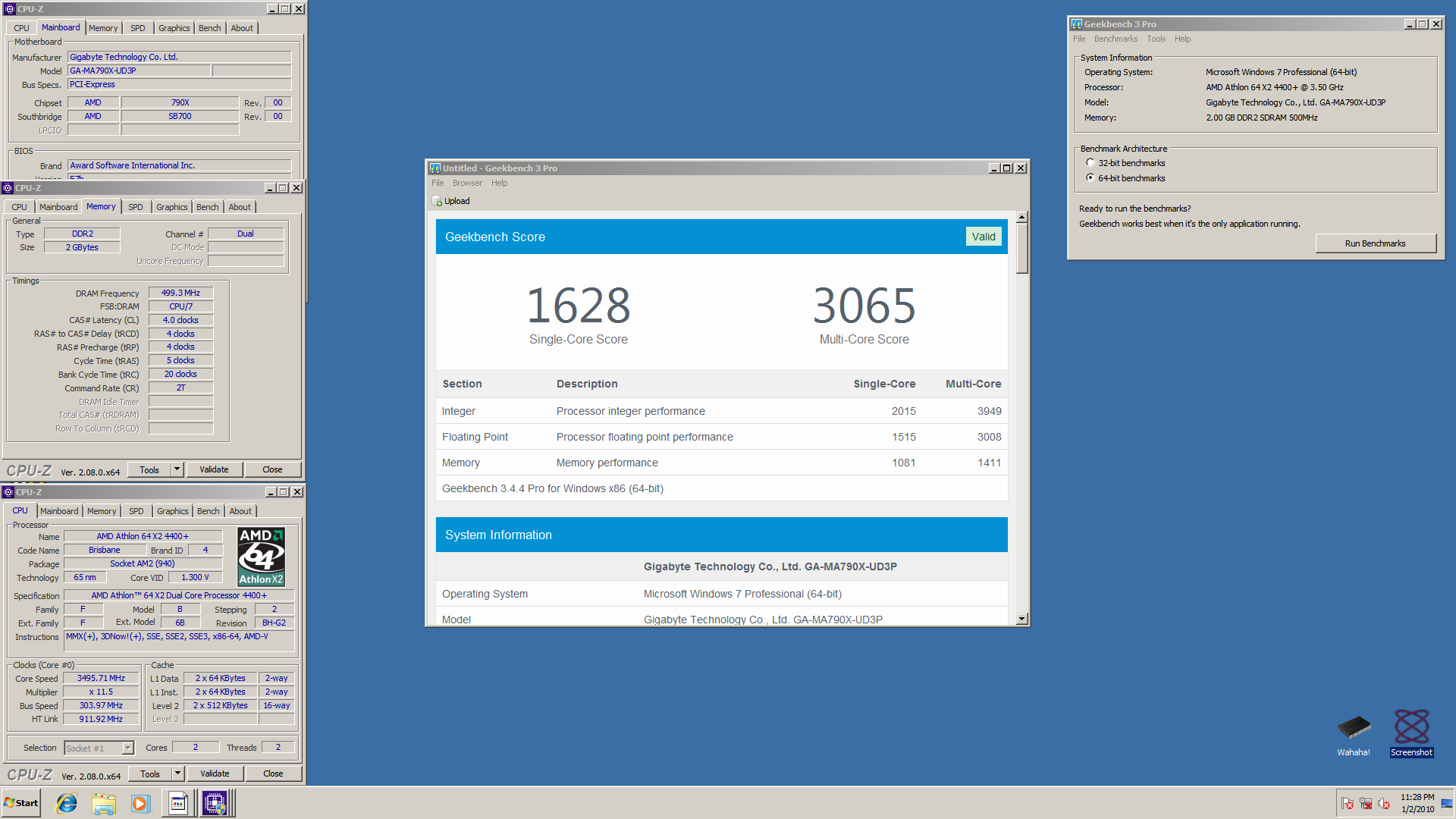Open Windows Explorer folder icon on taskbar

104,803
